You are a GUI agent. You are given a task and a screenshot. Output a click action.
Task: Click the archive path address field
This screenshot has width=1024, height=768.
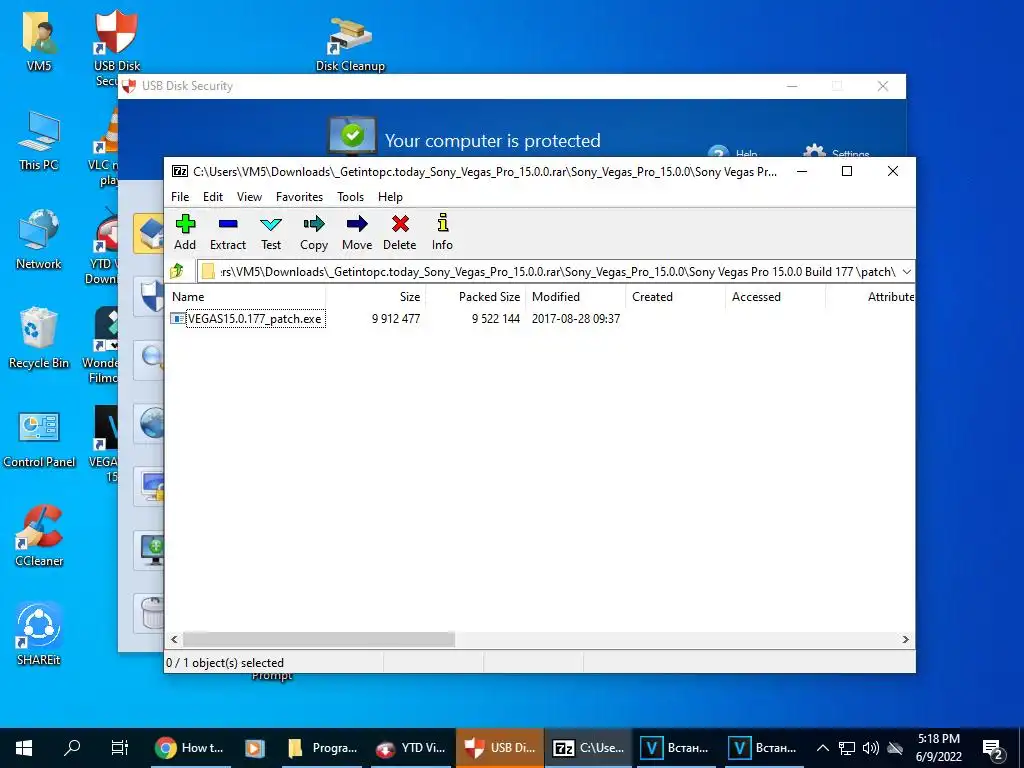pyautogui.click(x=555, y=272)
